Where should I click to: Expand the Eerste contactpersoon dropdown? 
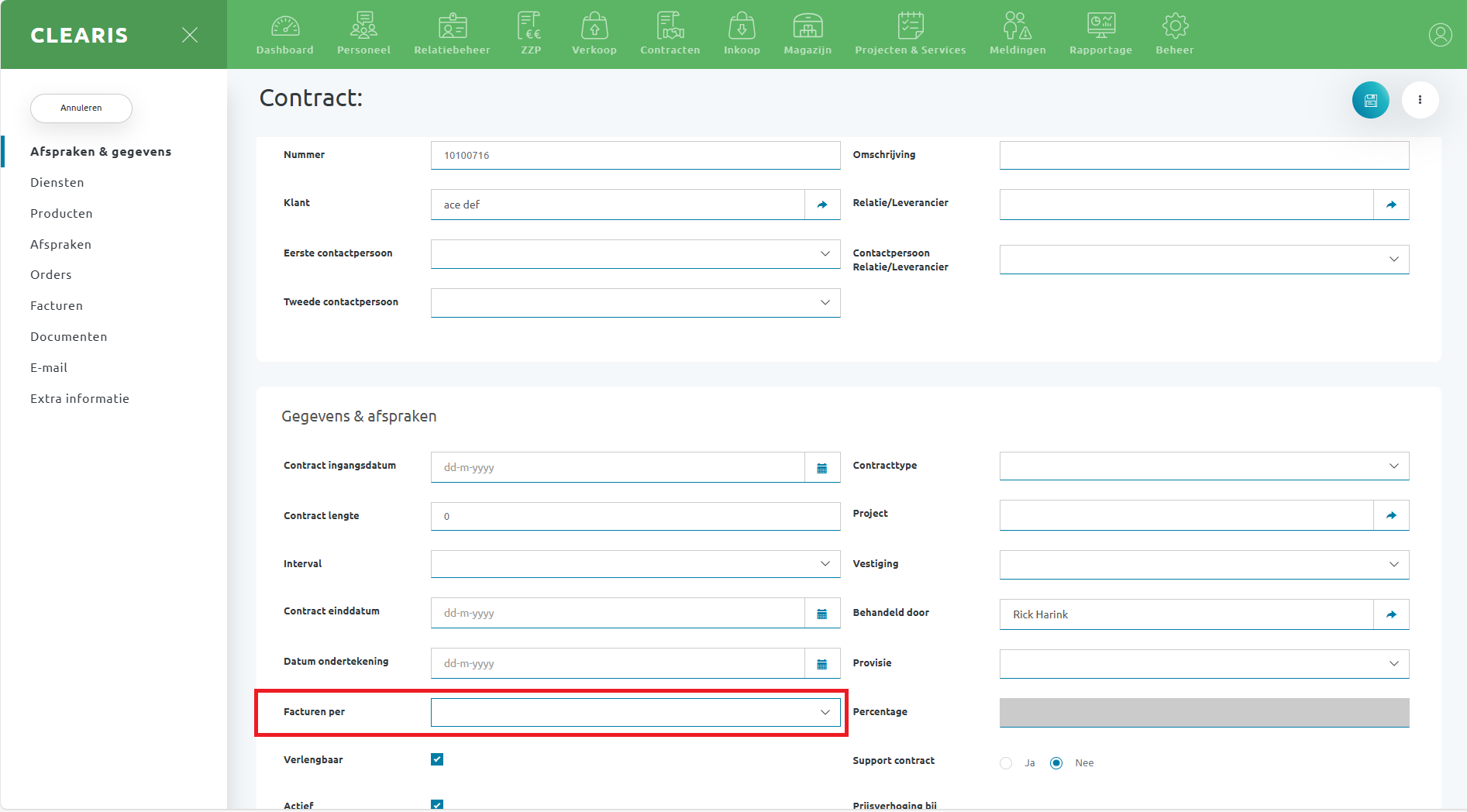635,254
